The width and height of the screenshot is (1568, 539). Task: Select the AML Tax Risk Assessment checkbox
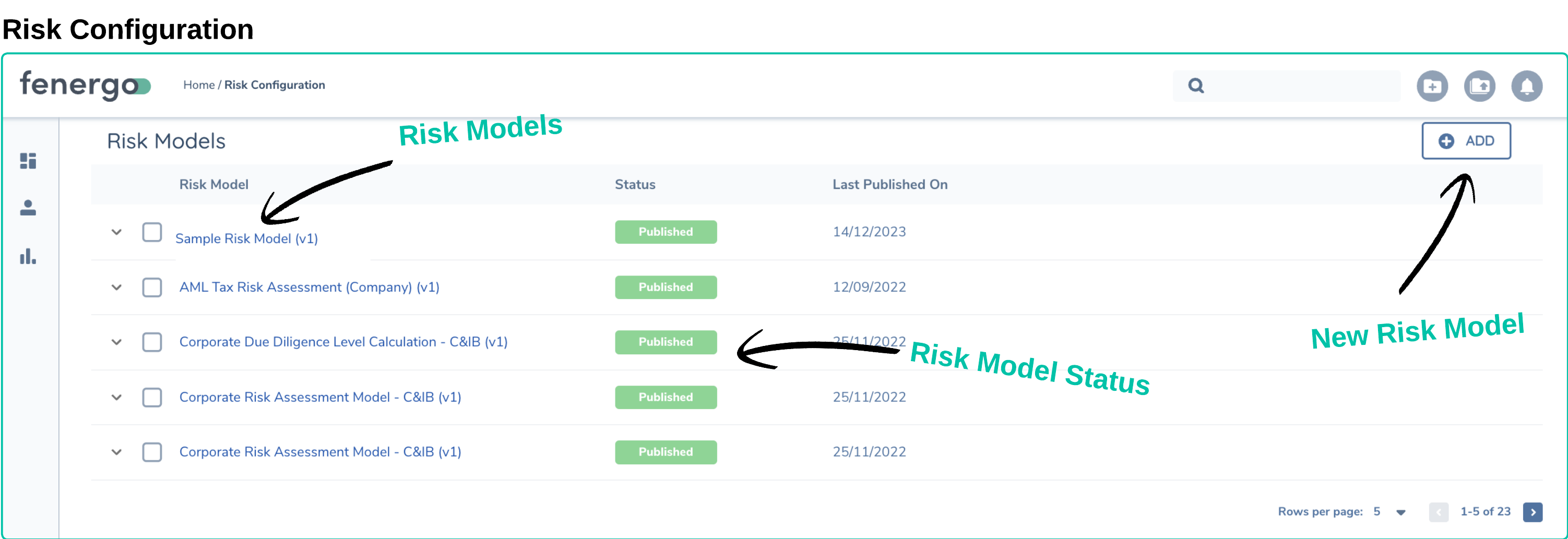151,287
